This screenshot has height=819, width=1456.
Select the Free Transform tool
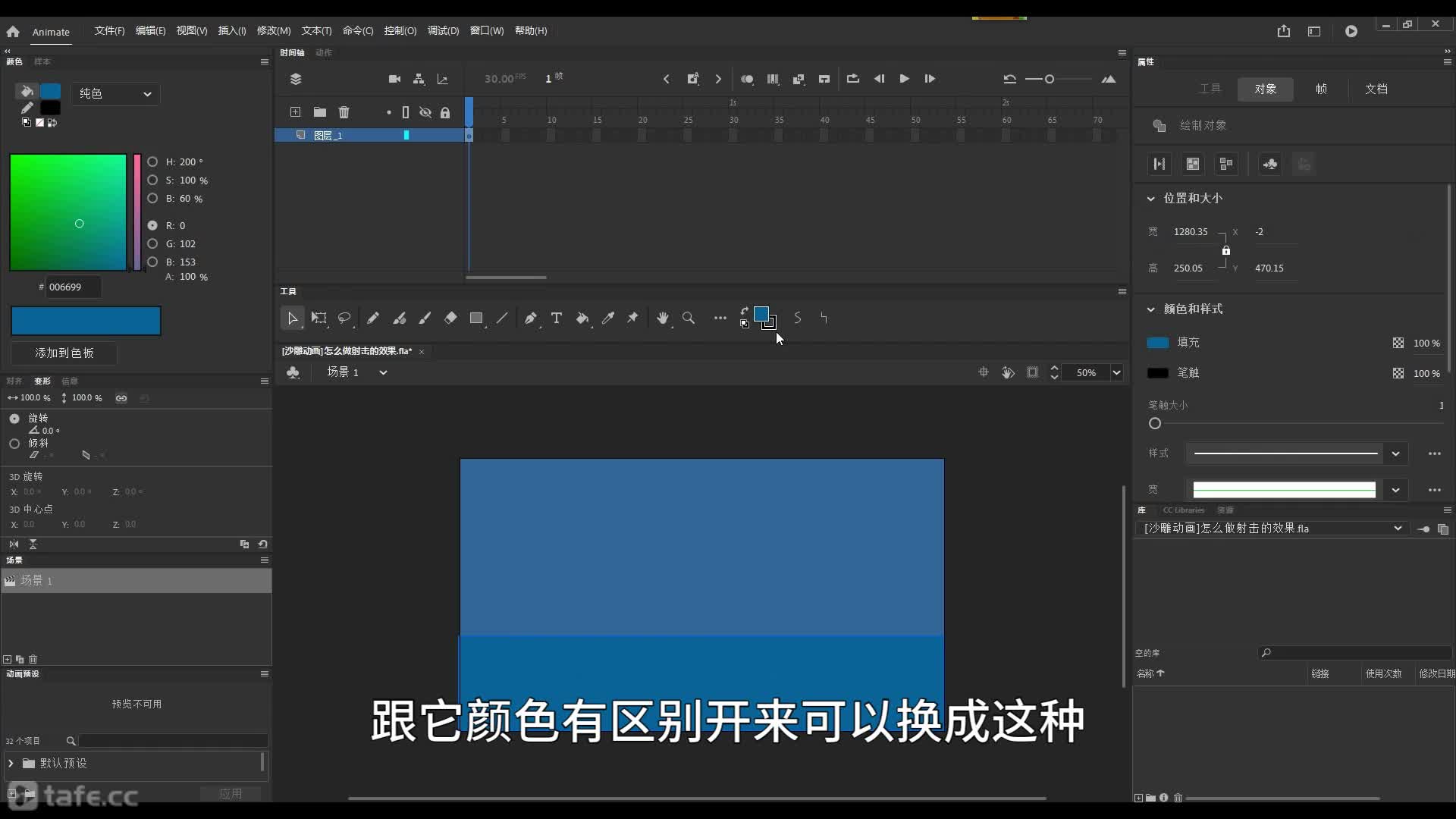coord(319,318)
